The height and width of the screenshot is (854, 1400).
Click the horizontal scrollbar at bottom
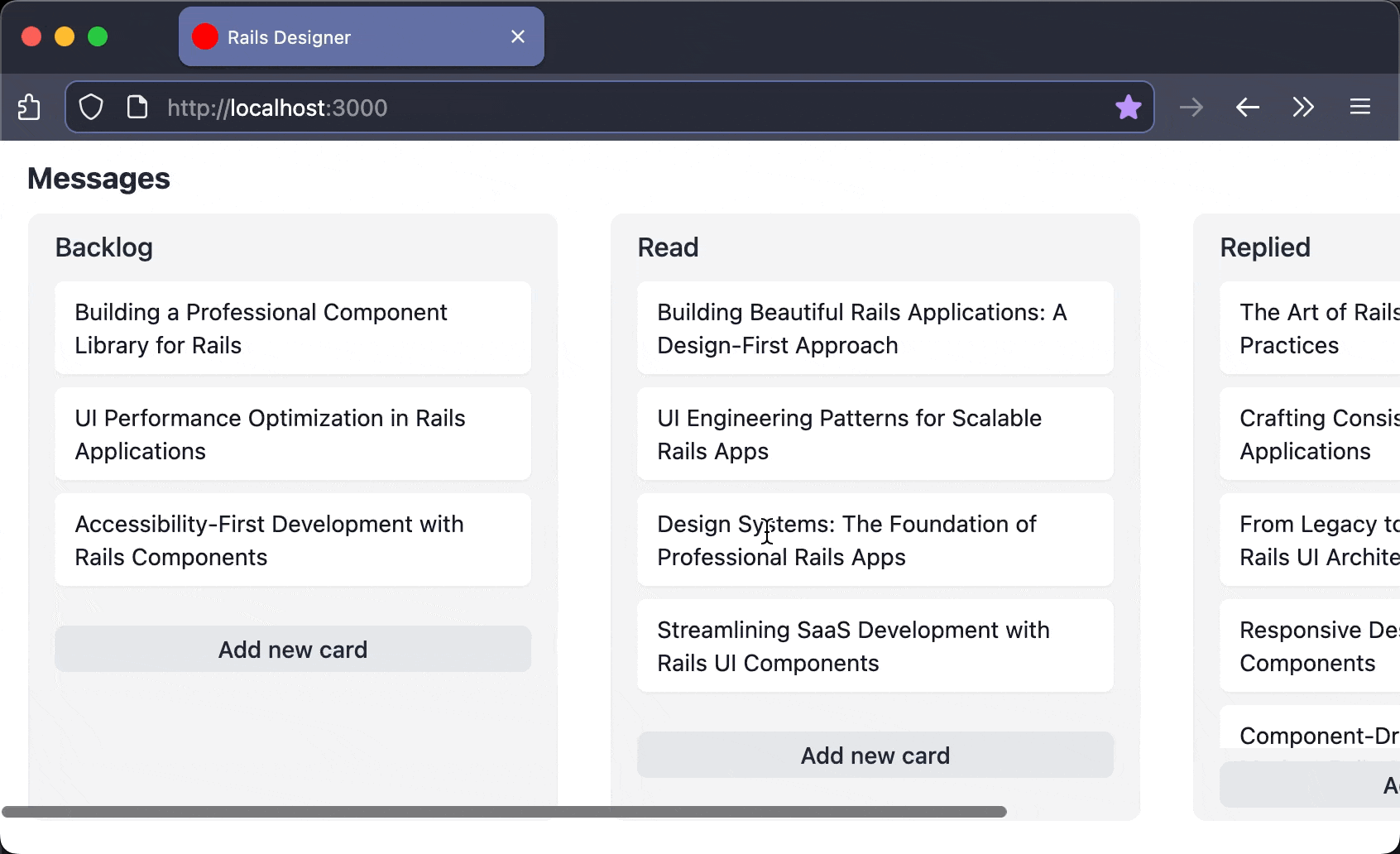pyautogui.click(x=505, y=812)
